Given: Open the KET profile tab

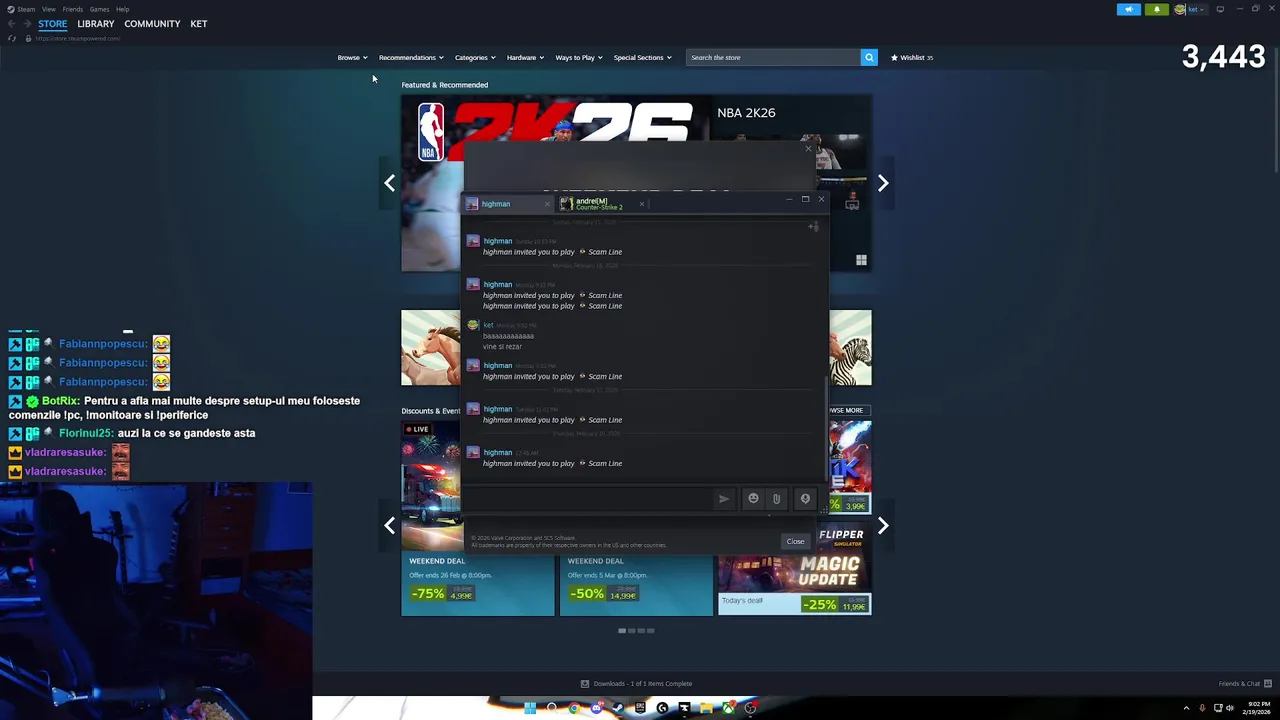Looking at the screenshot, I should pos(199,24).
